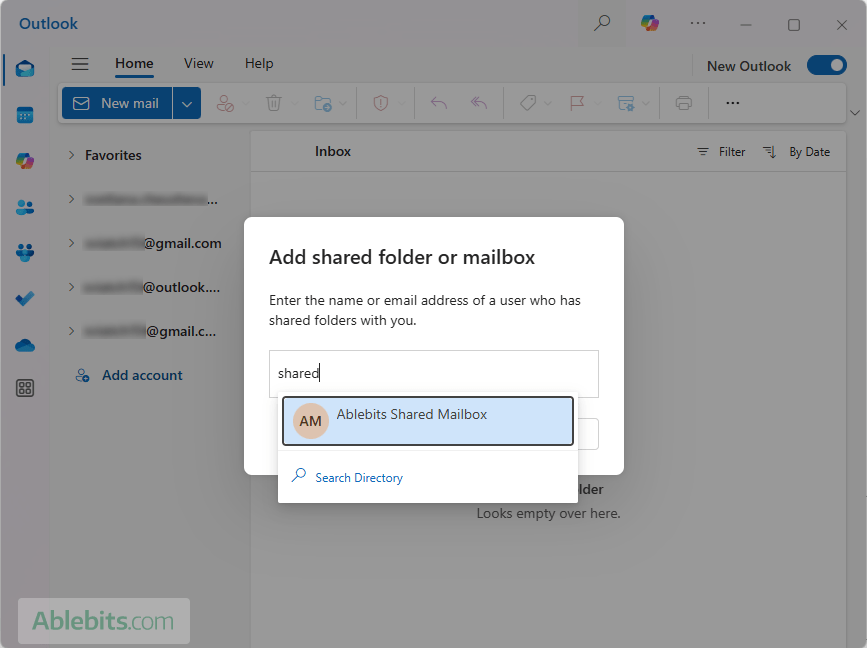This screenshot has width=867, height=648.
Task: Switch to the Home tab
Action: tap(134, 64)
